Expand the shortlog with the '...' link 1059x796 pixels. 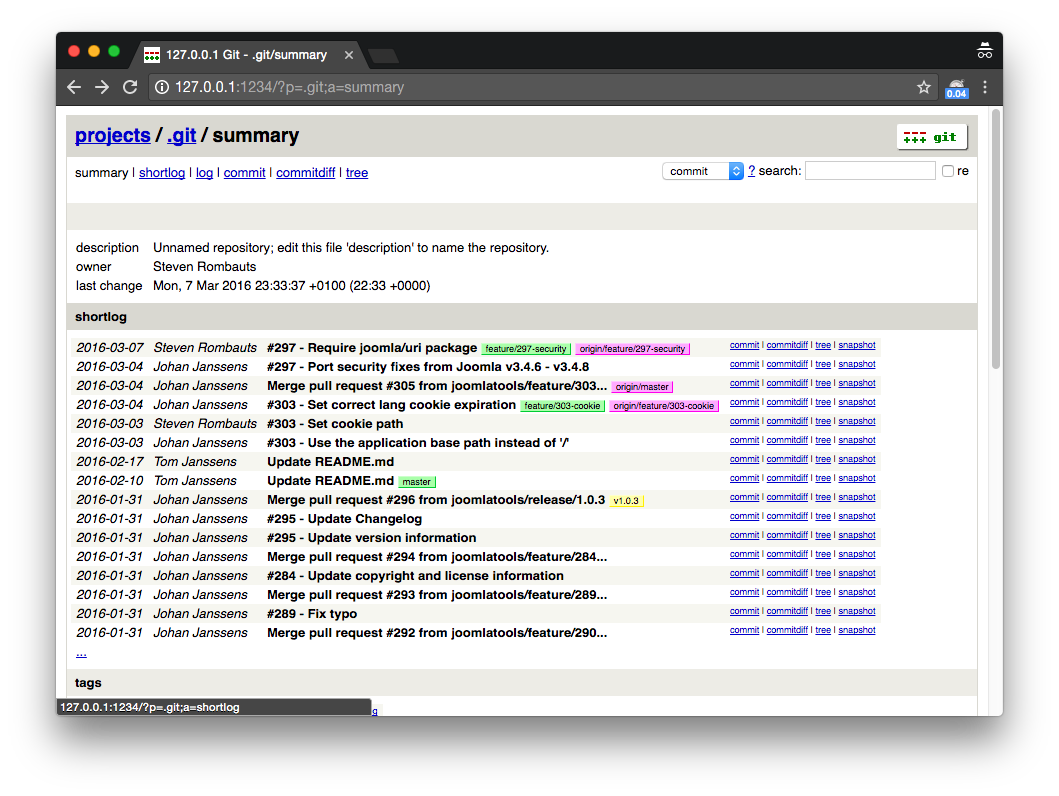click(81, 653)
